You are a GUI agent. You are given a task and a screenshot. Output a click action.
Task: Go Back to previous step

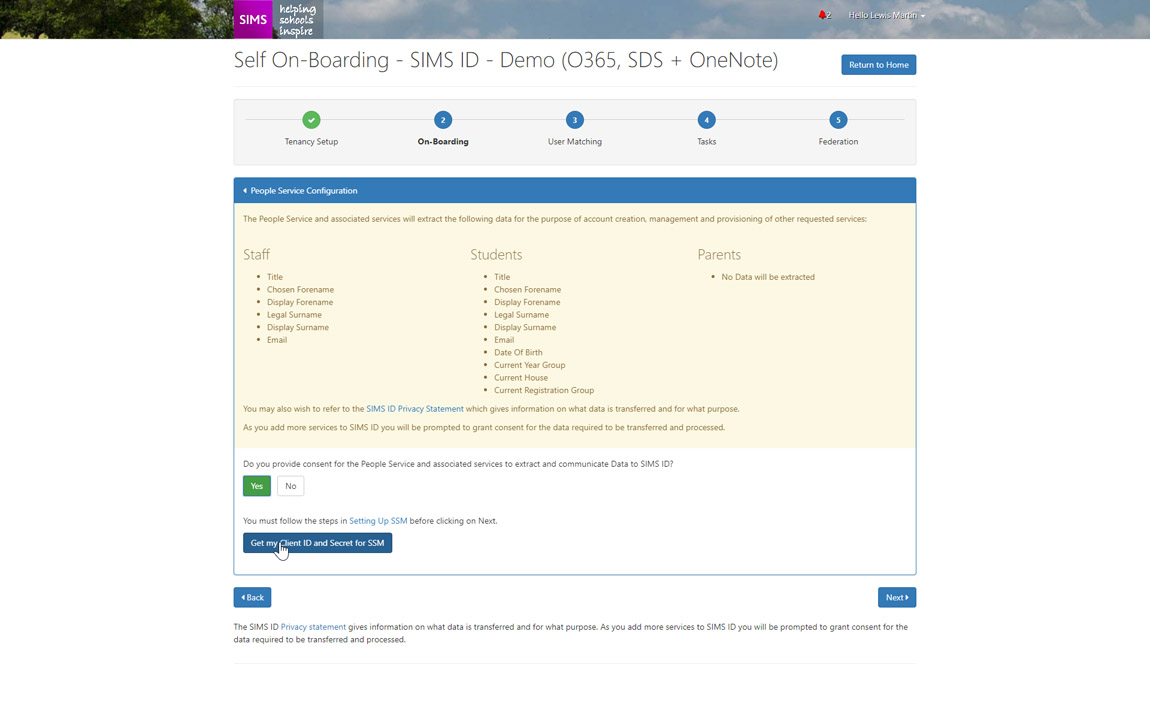click(x=252, y=597)
